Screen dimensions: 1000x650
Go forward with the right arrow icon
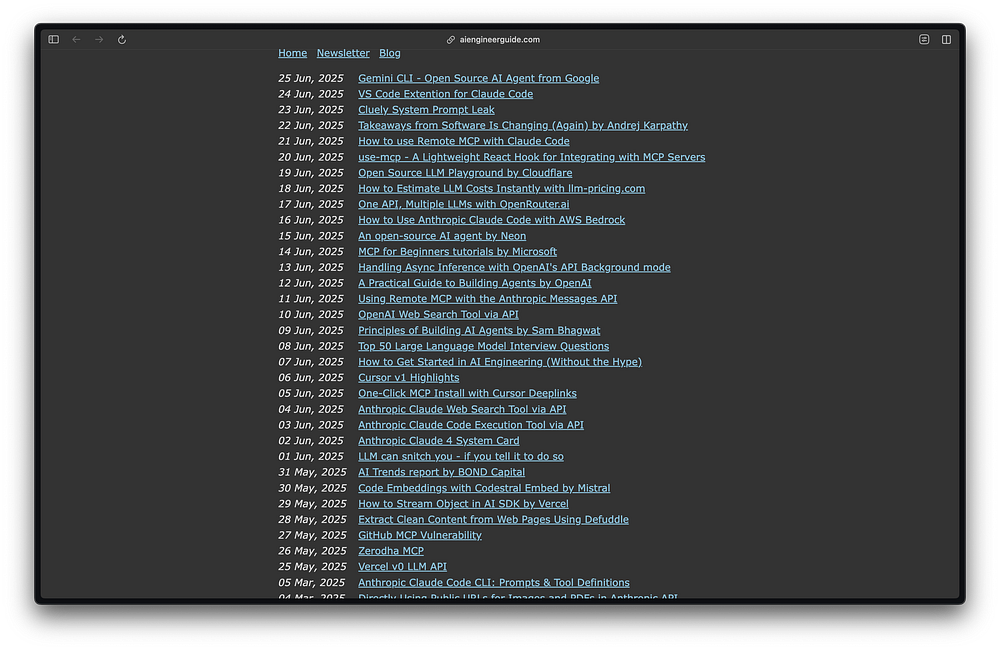99,40
